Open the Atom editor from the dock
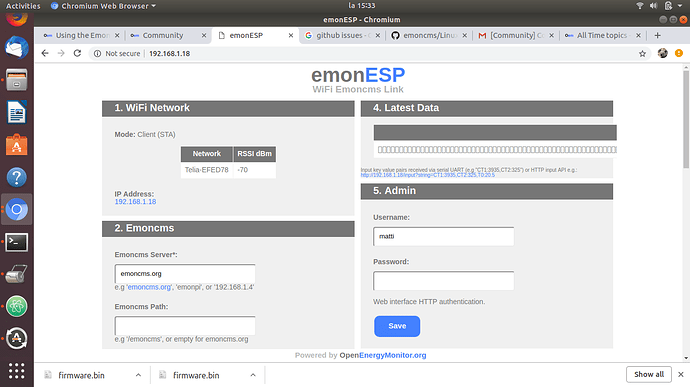This screenshot has width=690, height=387. 17,306
